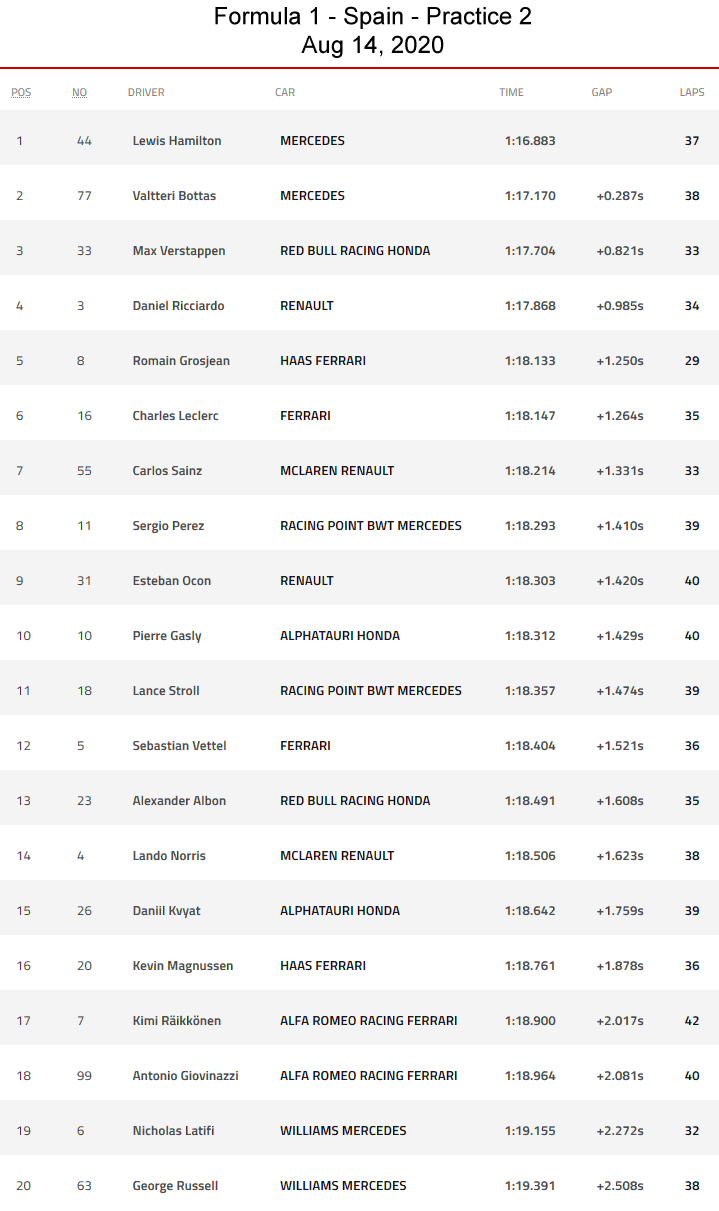The height and width of the screenshot is (1211, 719).
Task: Click the DRIVER column header
Action: click(146, 92)
